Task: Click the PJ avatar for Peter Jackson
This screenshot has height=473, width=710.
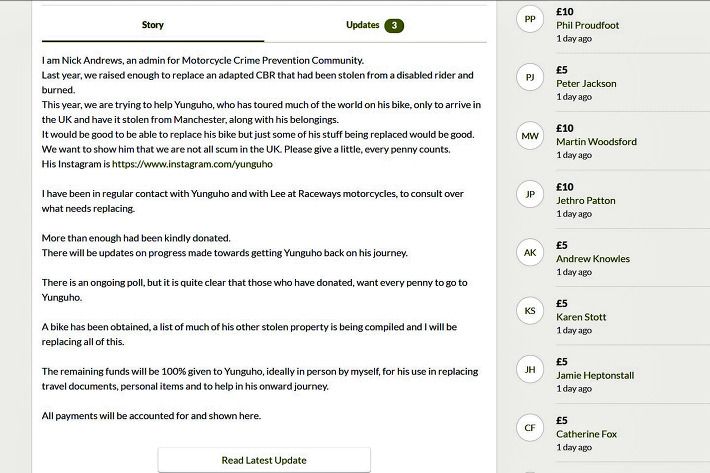Action: 530,77
